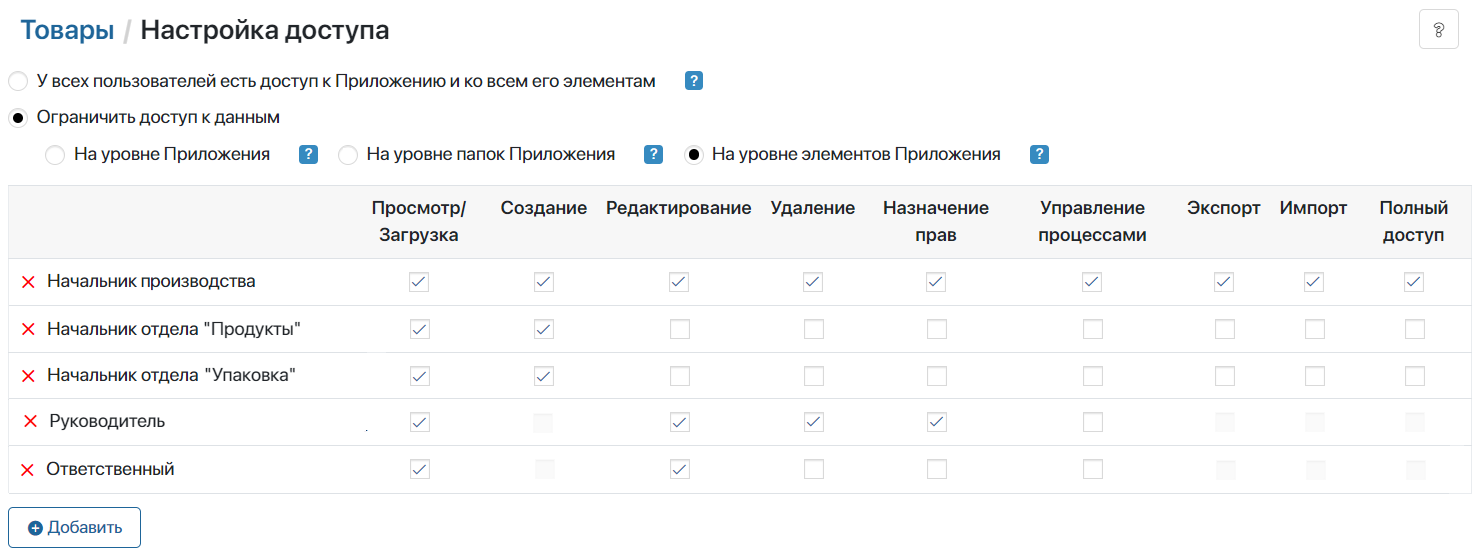The width and height of the screenshot is (1480, 551).
Task: Check Управление процессами for отдела "Упаковка"
Action: click(x=1093, y=376)
